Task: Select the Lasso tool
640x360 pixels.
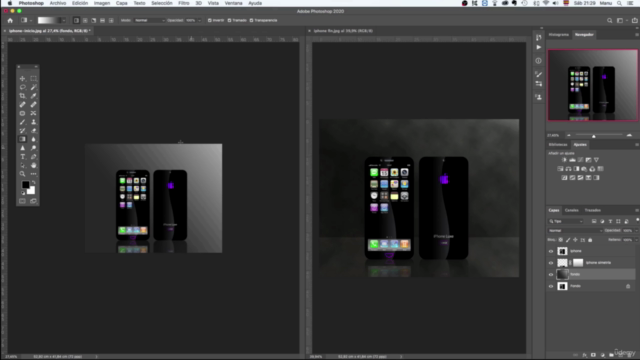Action: point(22,87)
